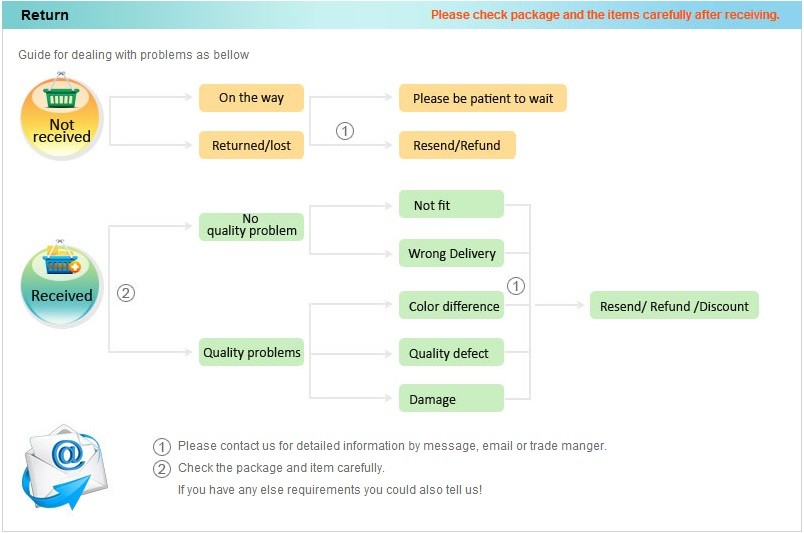The width and height of the screenshot is (804, 533).
Task: Click the email envelope icon
Action: point(63,466)
